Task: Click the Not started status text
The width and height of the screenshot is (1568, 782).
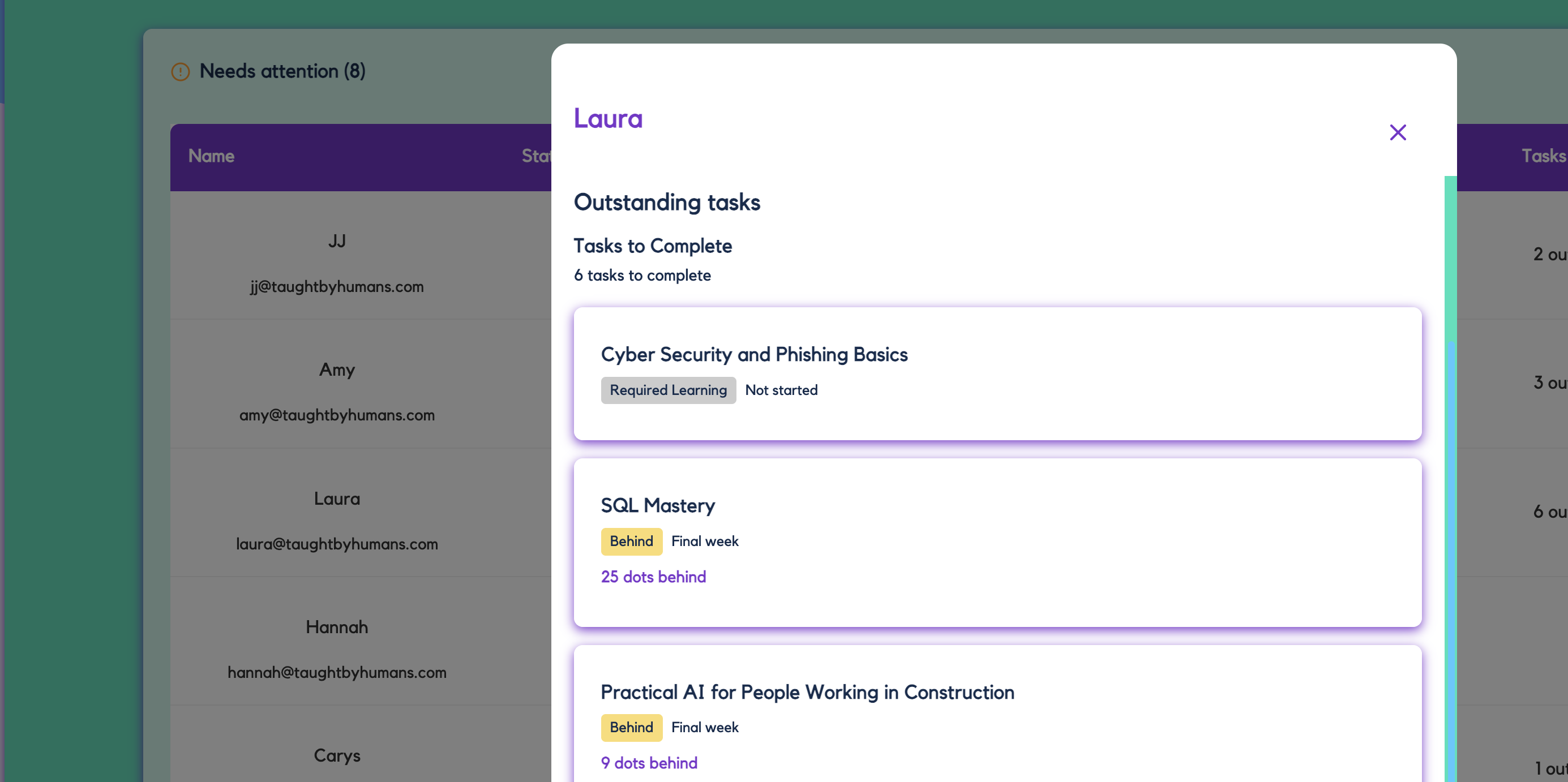Action: (x=781, y=390)
